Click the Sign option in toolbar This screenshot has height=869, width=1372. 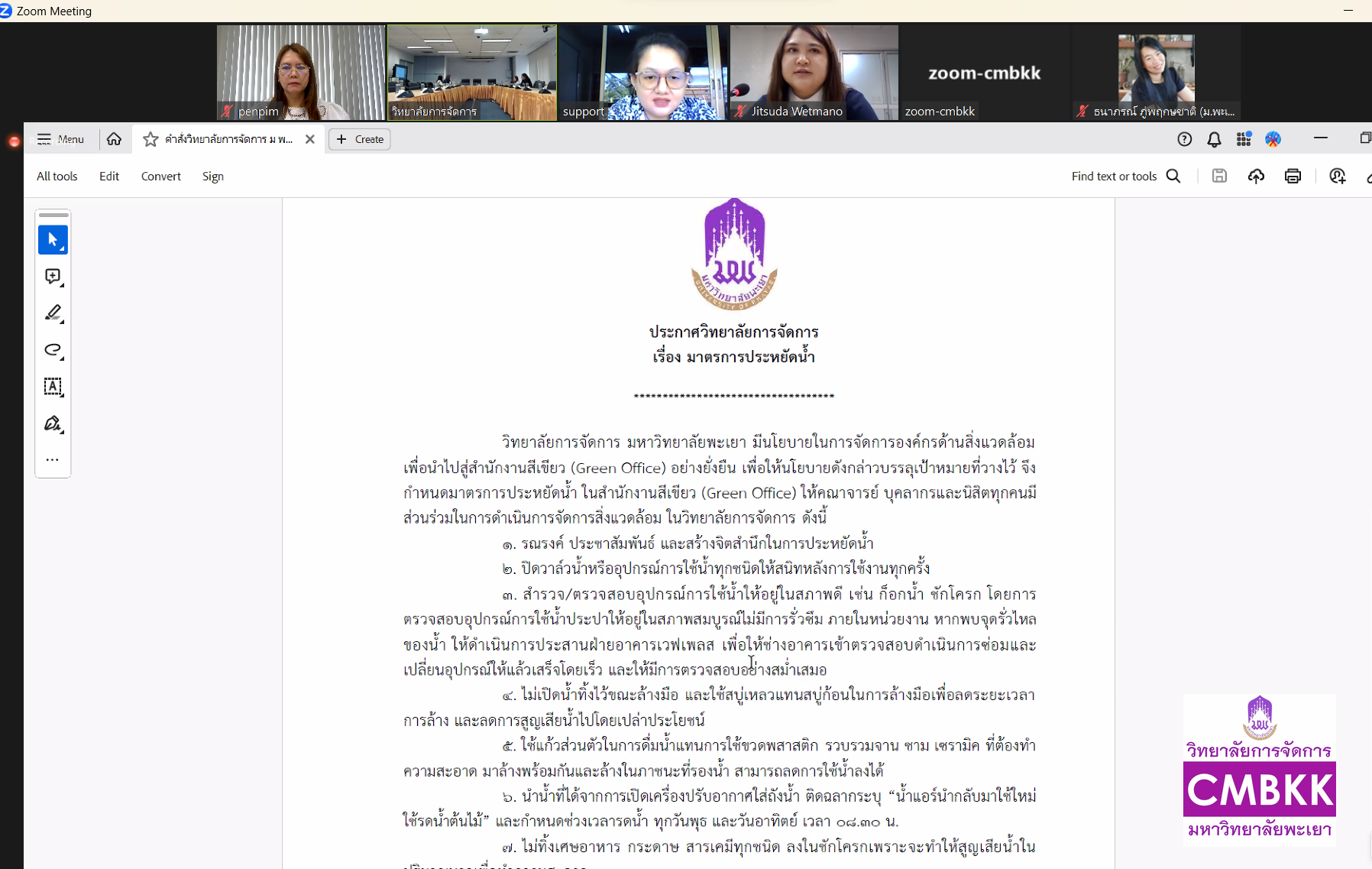[x=212, y=177]
